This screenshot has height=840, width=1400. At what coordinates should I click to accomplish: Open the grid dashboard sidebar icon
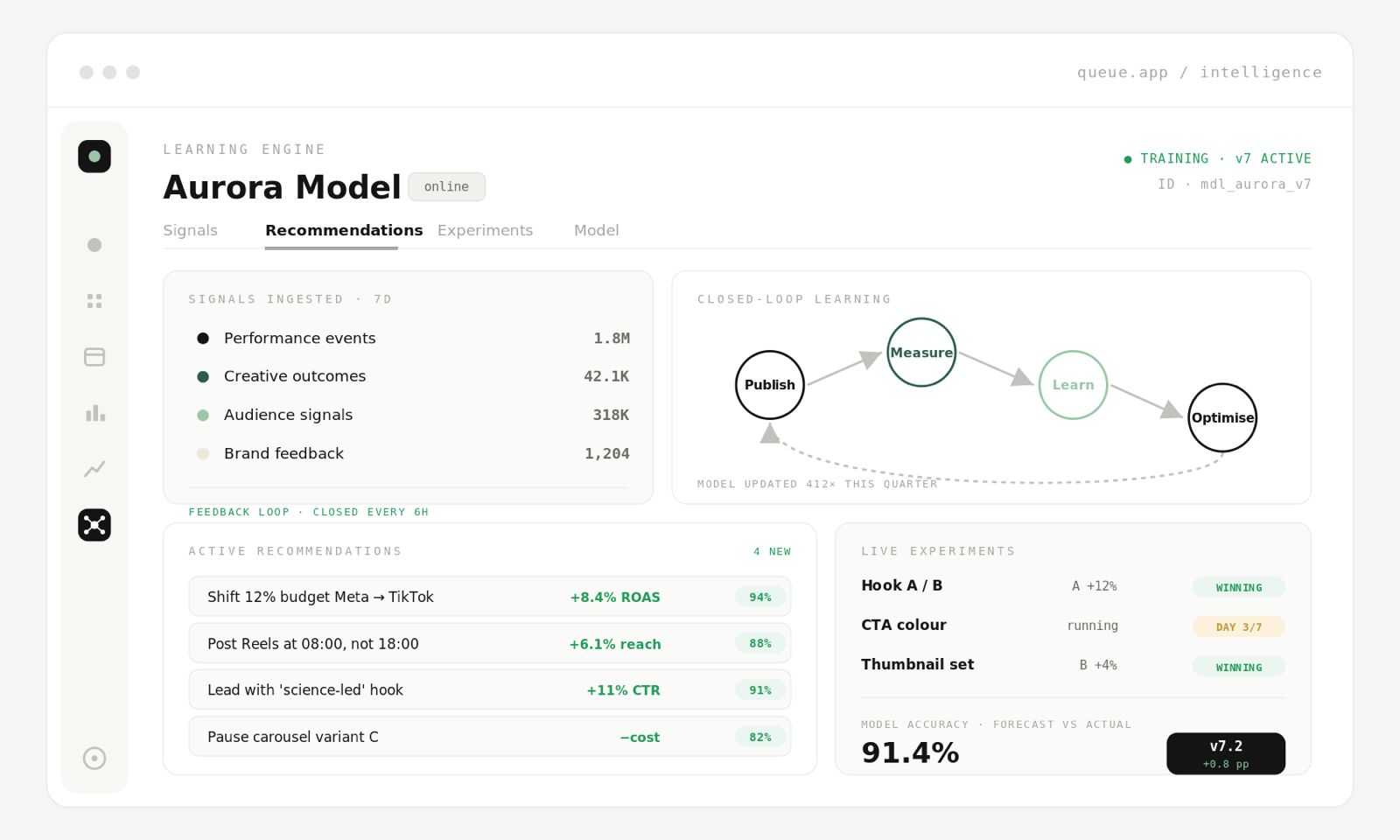pyautogui.click(x=94, y=301)
